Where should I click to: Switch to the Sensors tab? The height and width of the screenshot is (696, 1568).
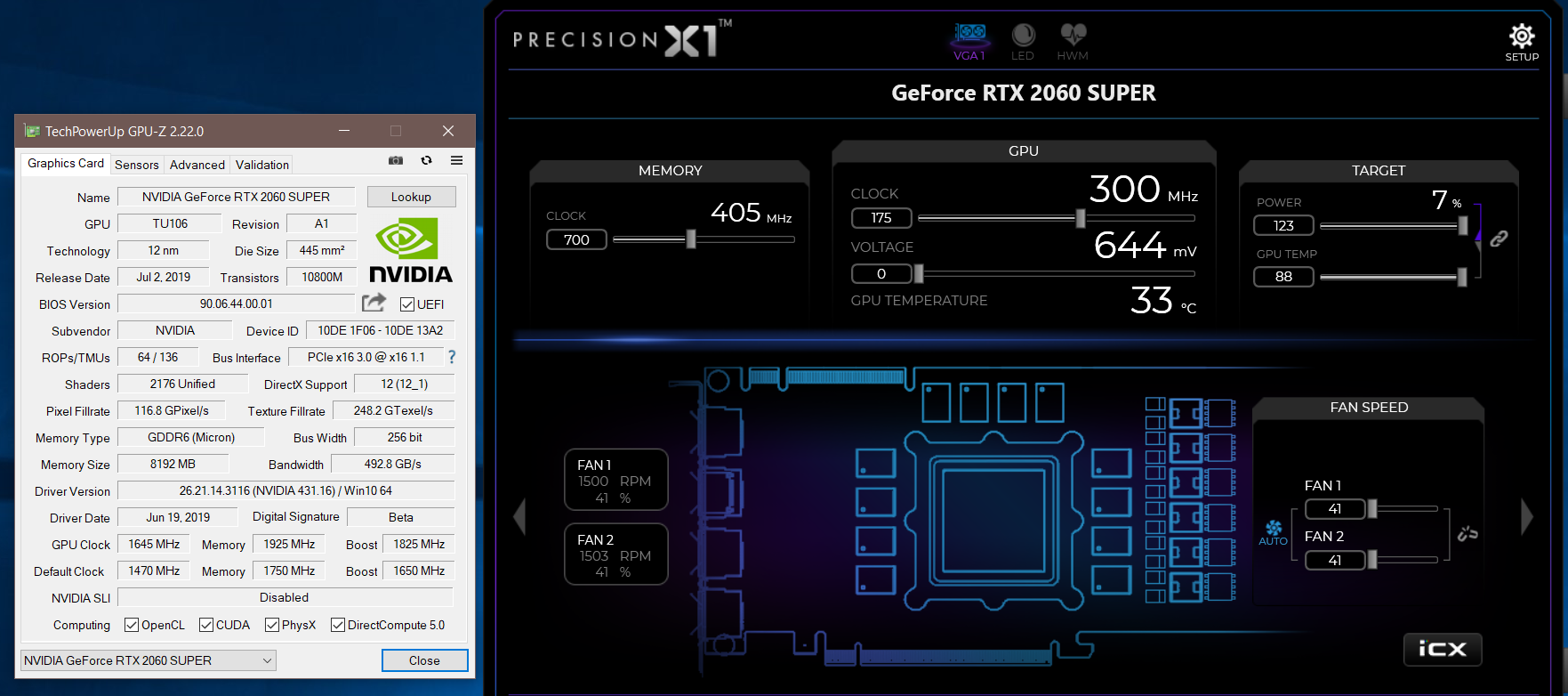tap(137, 165)
